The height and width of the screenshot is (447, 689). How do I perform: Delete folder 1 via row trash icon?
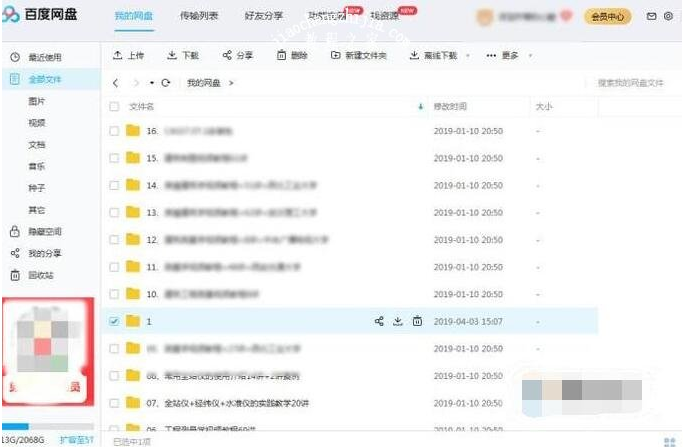point(417,321)
